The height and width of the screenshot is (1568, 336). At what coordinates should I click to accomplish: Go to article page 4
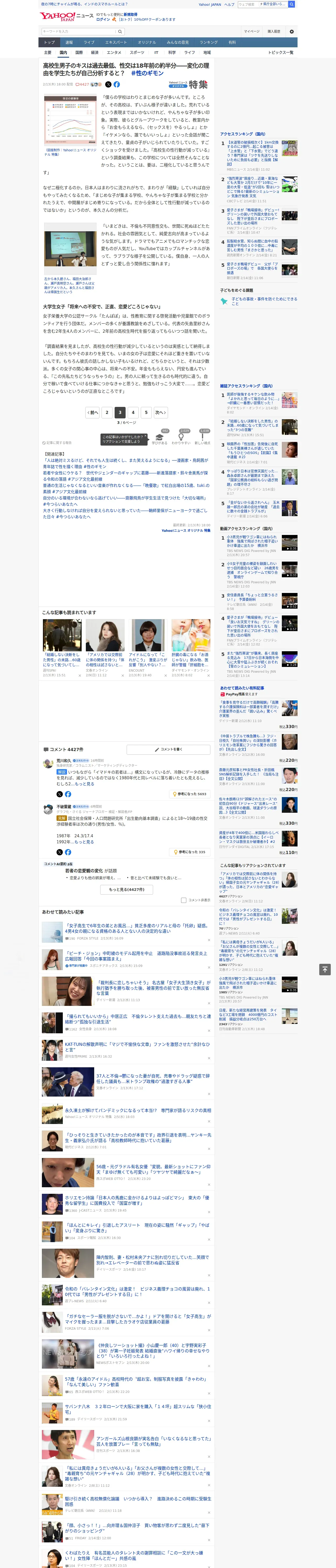pyautogui.click(x=133, y=412)
